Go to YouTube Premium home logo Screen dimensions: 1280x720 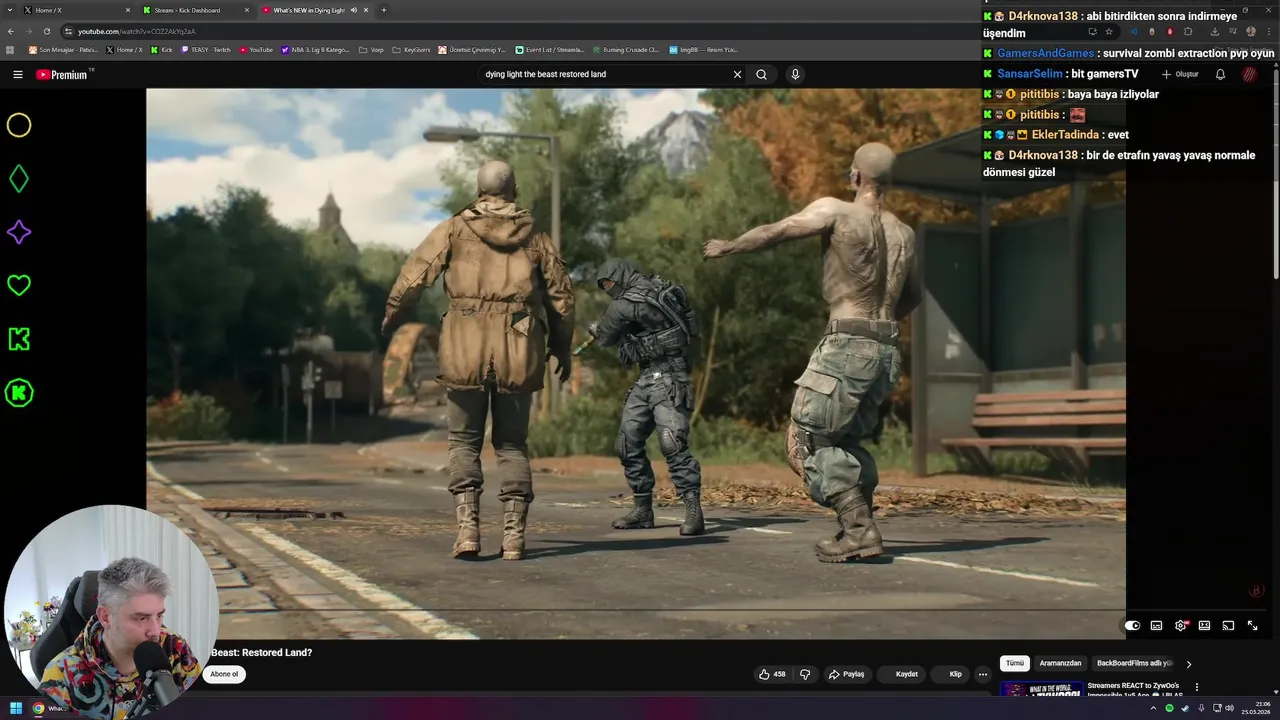pos(62,74)
